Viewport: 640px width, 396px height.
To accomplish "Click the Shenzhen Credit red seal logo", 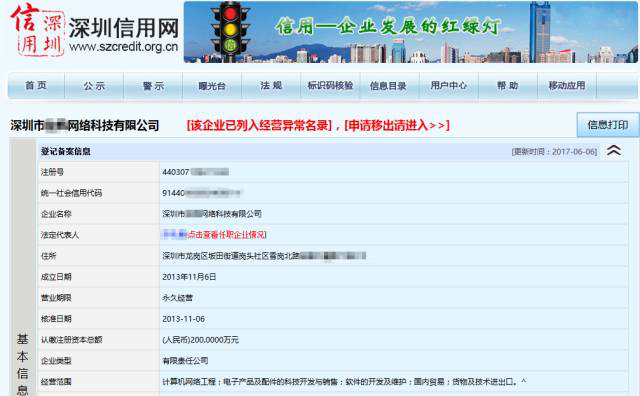I will [37, 29].
